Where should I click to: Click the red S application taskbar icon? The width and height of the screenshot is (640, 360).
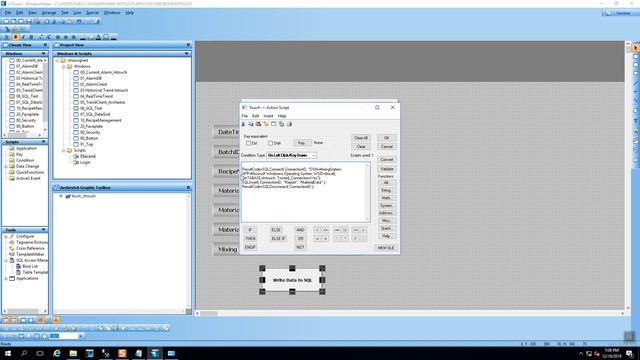(x=122, y=353)
